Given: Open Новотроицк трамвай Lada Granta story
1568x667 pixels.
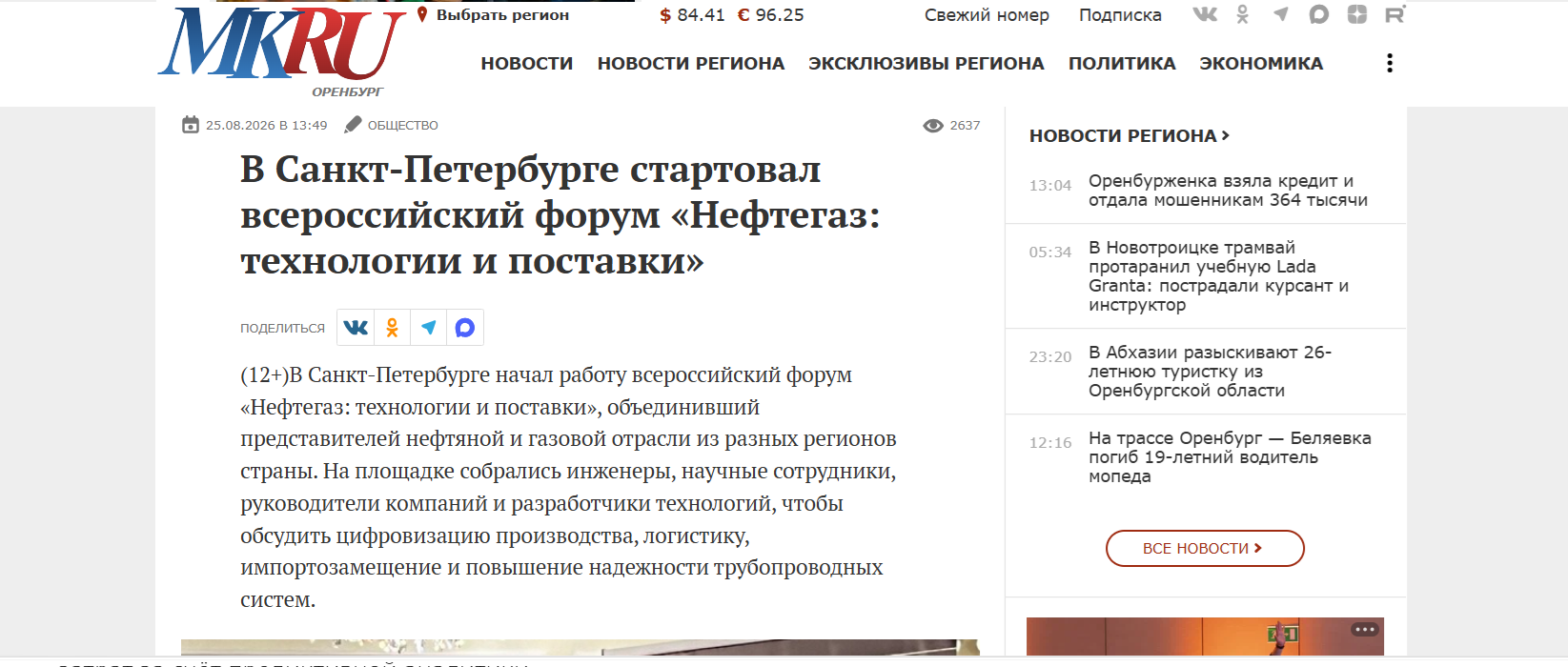Looking at the screenshot, I should [1218, 276].
